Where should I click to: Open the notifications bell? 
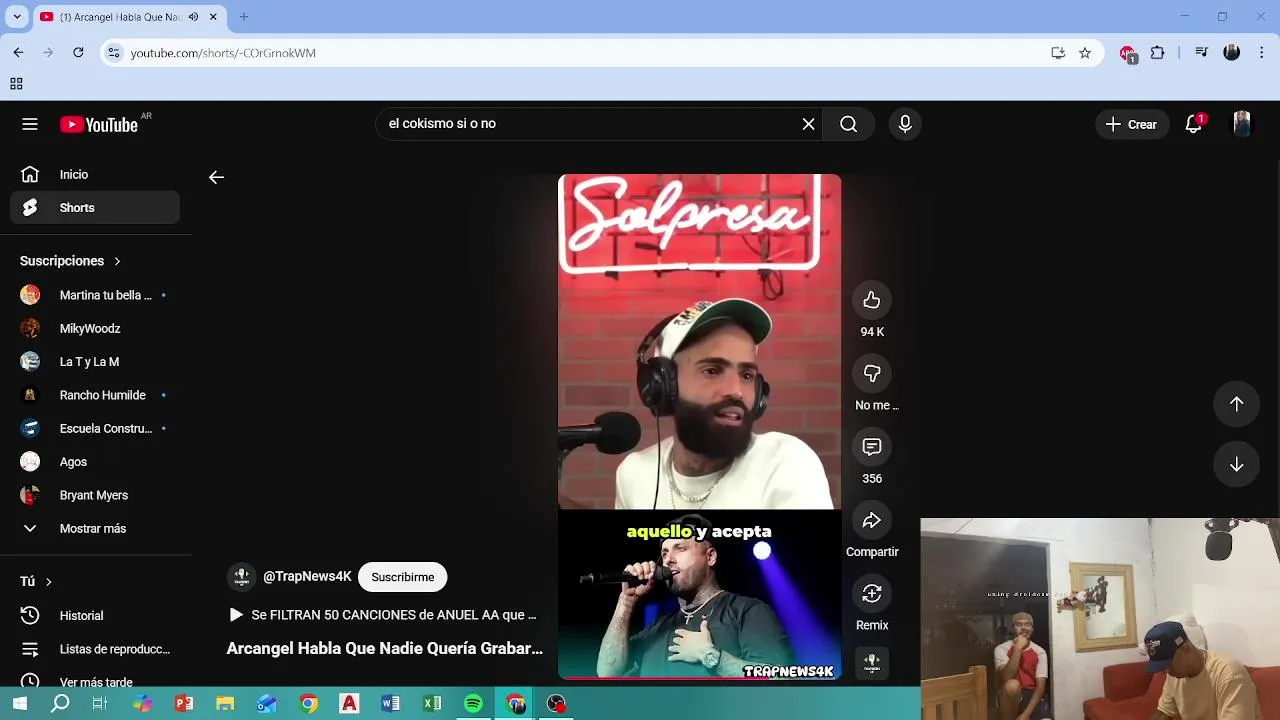pos(1193,124)
